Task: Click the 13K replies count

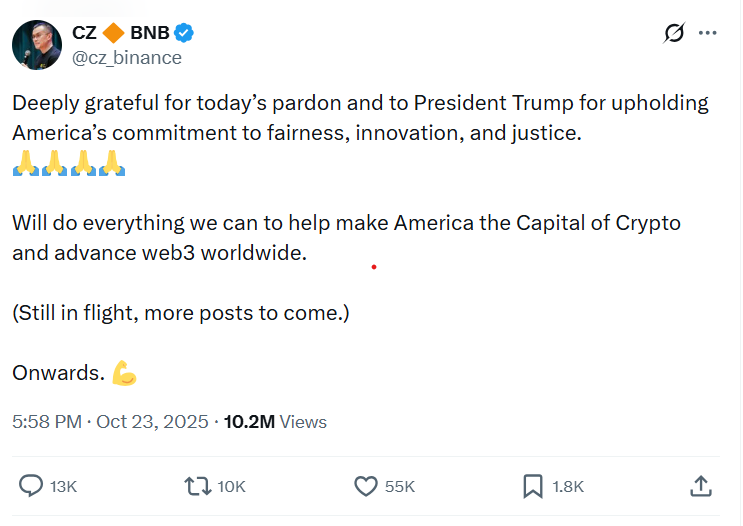Action: click(63, 487)
